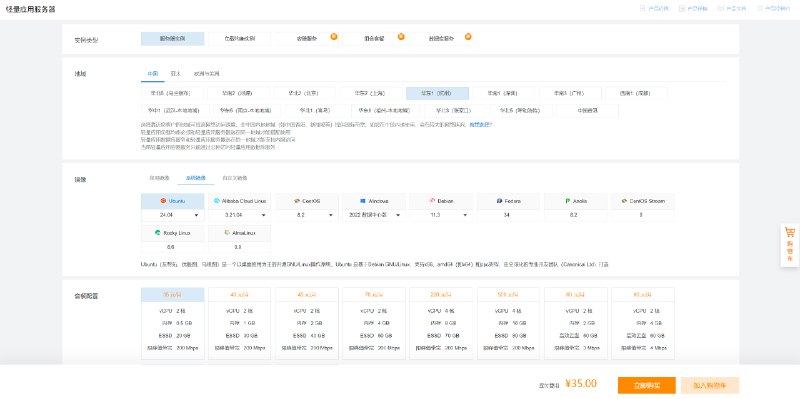Viewport: 800px width, 399px height.
Task: Select region 中国香港
Action: [x=587, y=110]
